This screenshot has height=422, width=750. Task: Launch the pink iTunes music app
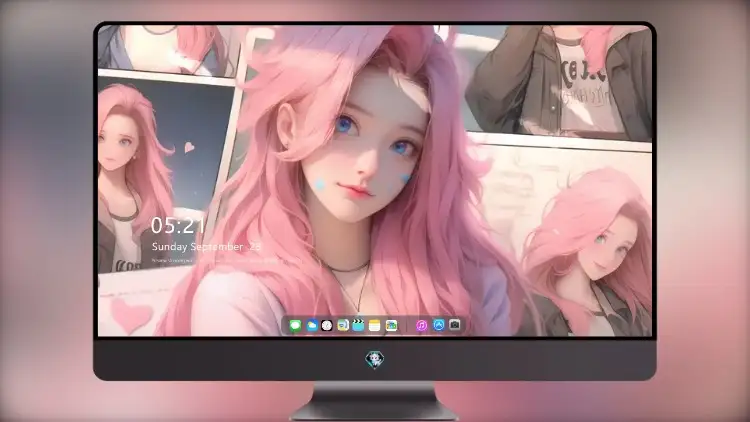421,326
